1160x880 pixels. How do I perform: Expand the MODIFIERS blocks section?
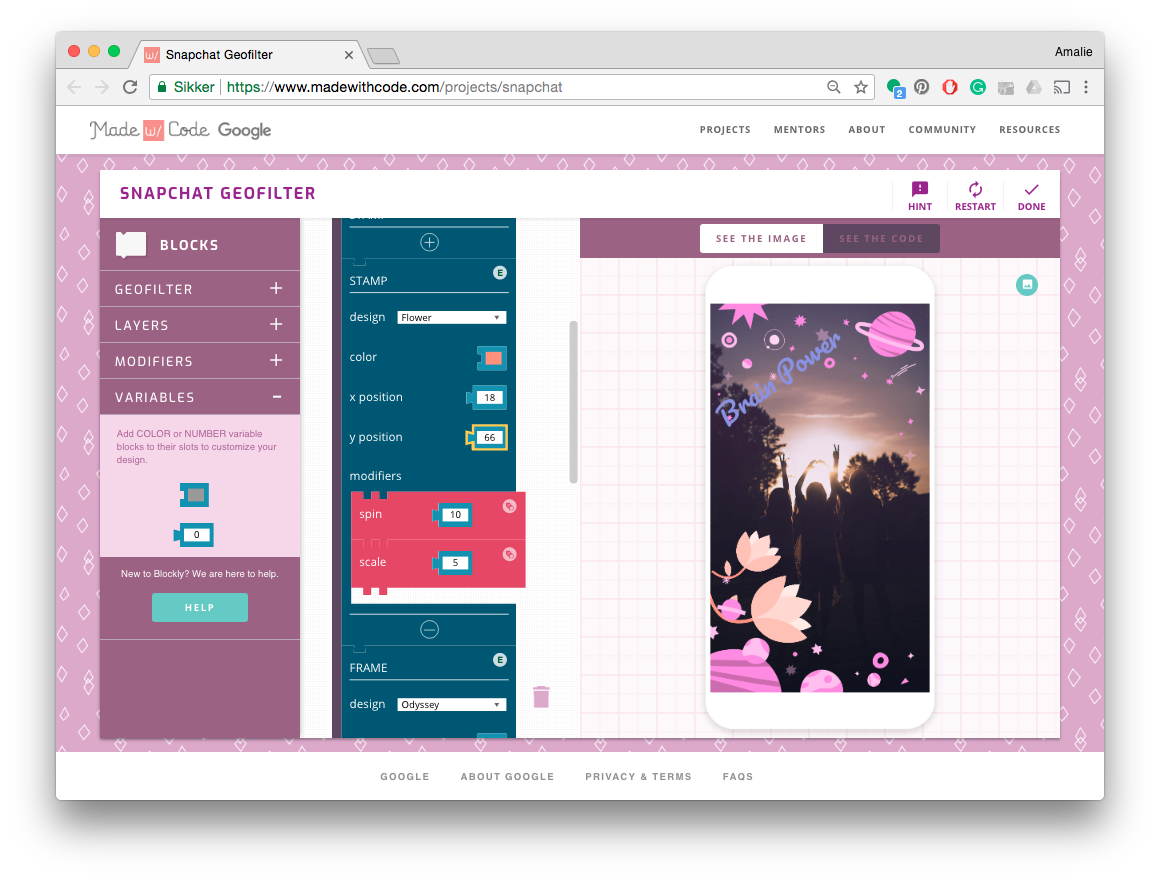coord(200,361)
